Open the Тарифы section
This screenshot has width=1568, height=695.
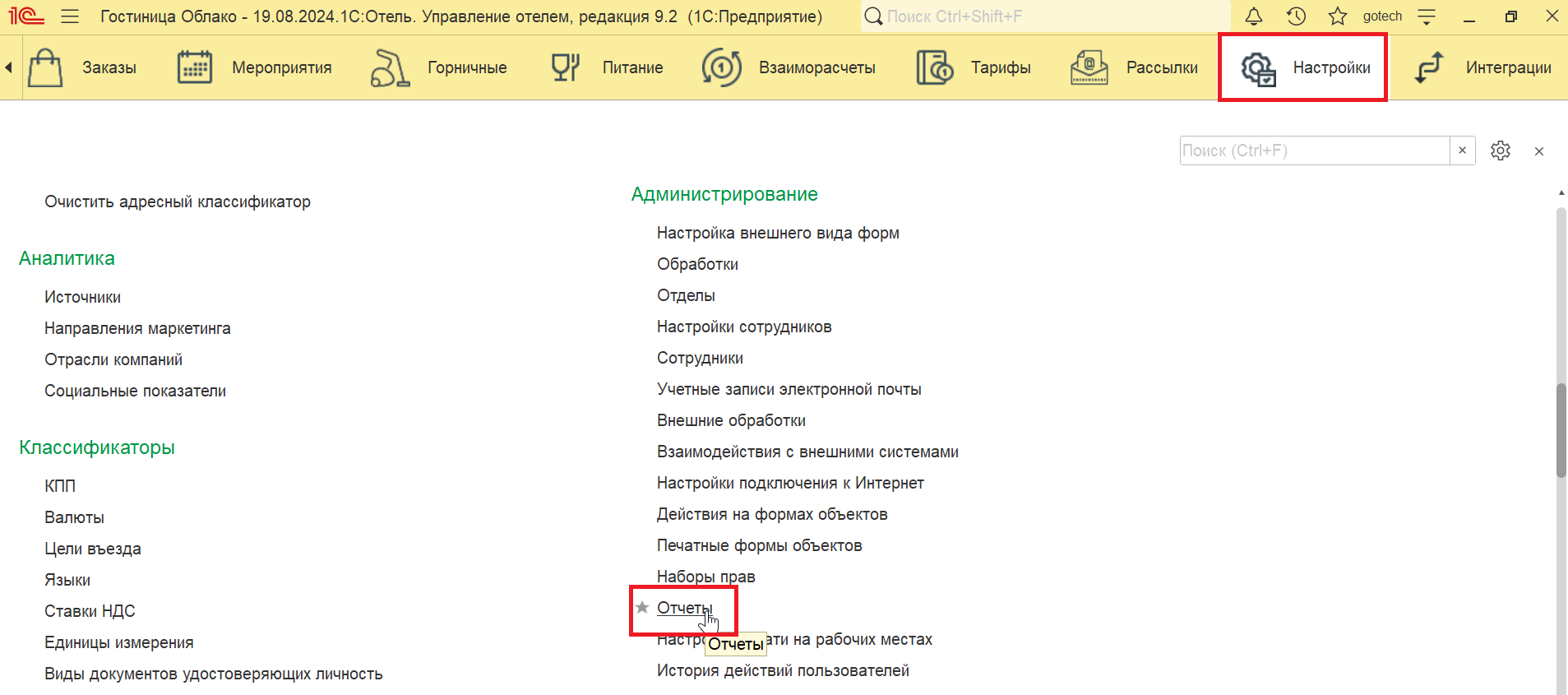pos(1001,67)
